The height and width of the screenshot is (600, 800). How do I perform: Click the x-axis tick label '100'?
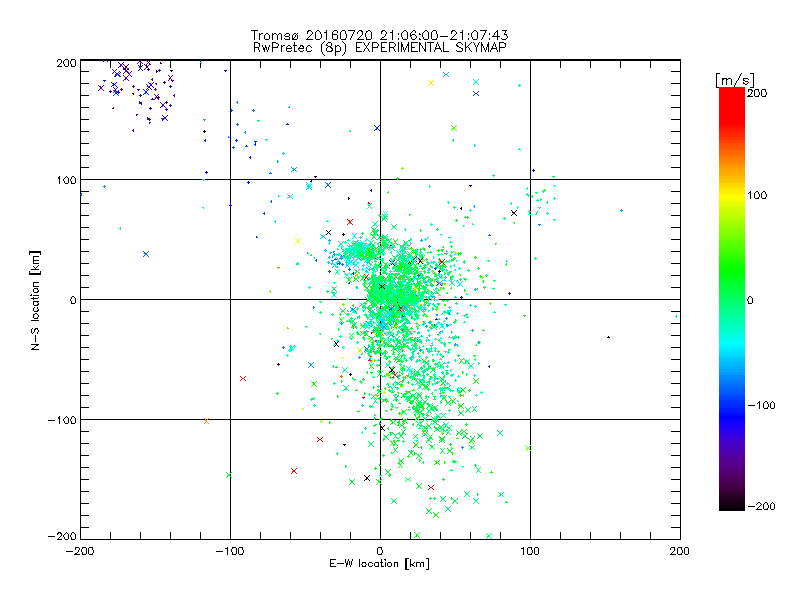(530, 551)
